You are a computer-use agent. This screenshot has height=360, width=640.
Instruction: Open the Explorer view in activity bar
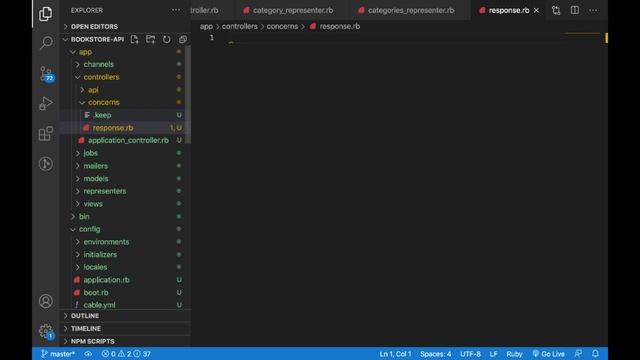click(x=45, y=13)
